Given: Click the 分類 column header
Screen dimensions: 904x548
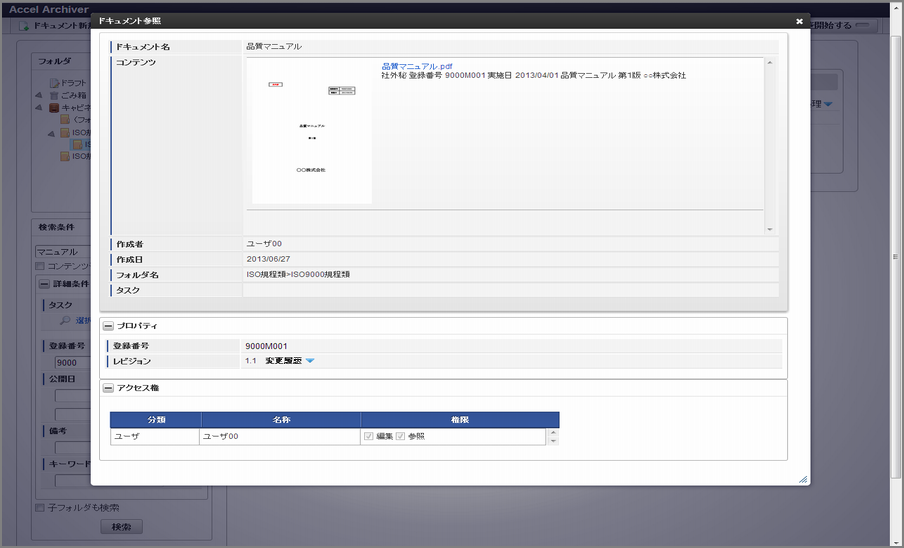Looking at the screenshot, I should pyautogui.click(x=156, y=420).
